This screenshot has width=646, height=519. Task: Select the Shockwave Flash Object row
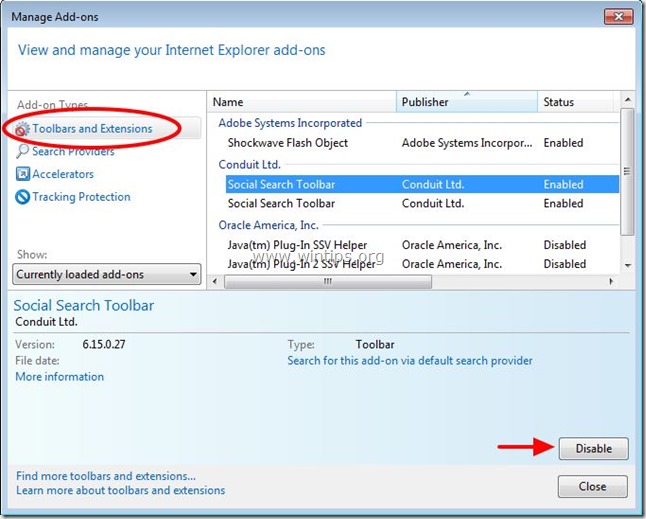[x=422, y=143]
